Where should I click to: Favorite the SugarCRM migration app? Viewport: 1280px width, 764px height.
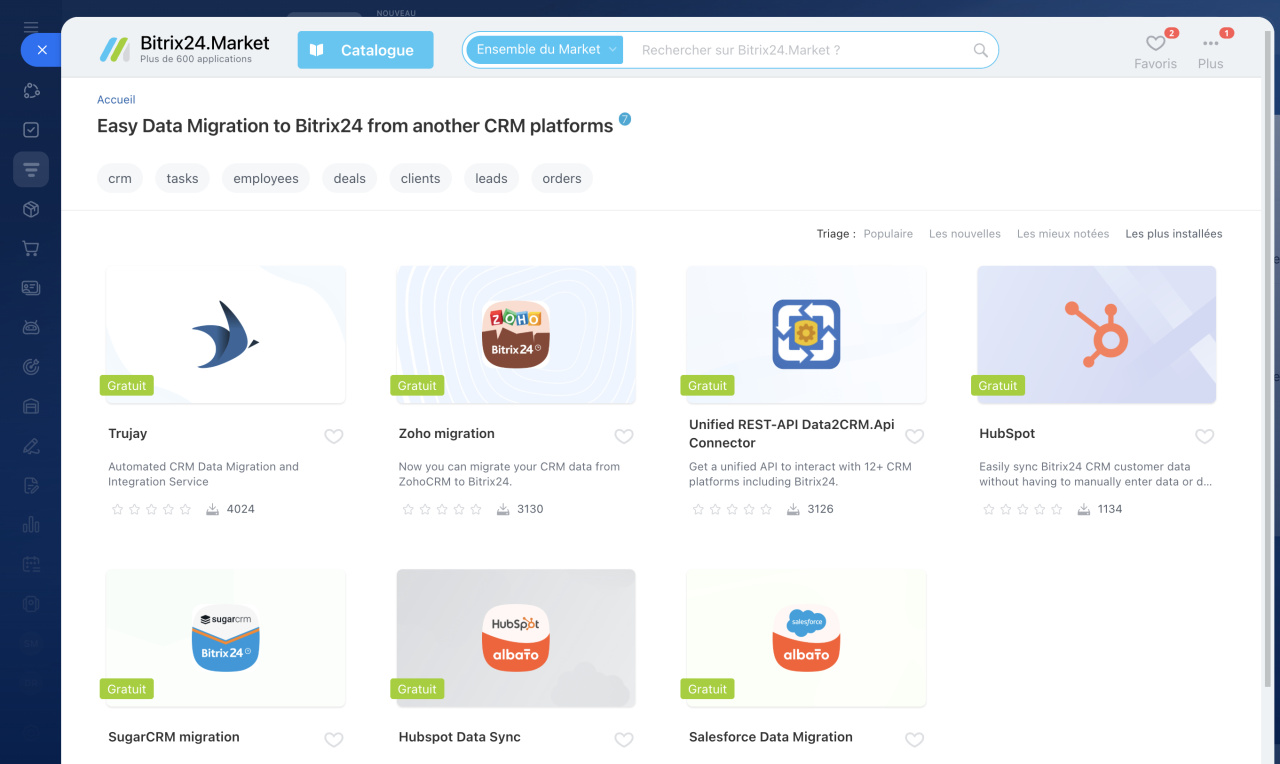[x=334, y=740]
